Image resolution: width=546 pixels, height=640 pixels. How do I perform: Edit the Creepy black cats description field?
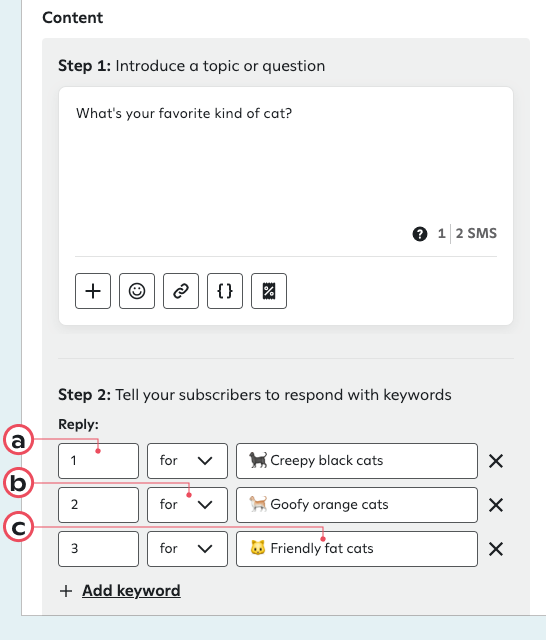[357, 461]
